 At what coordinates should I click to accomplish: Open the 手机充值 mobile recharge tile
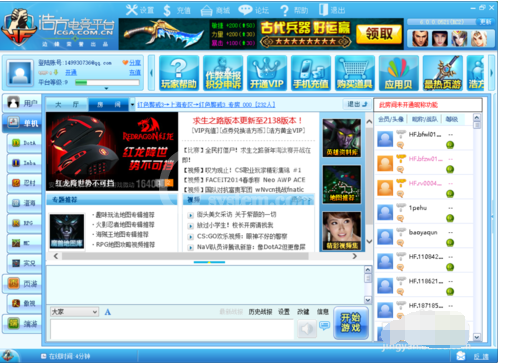coord(311,73)
